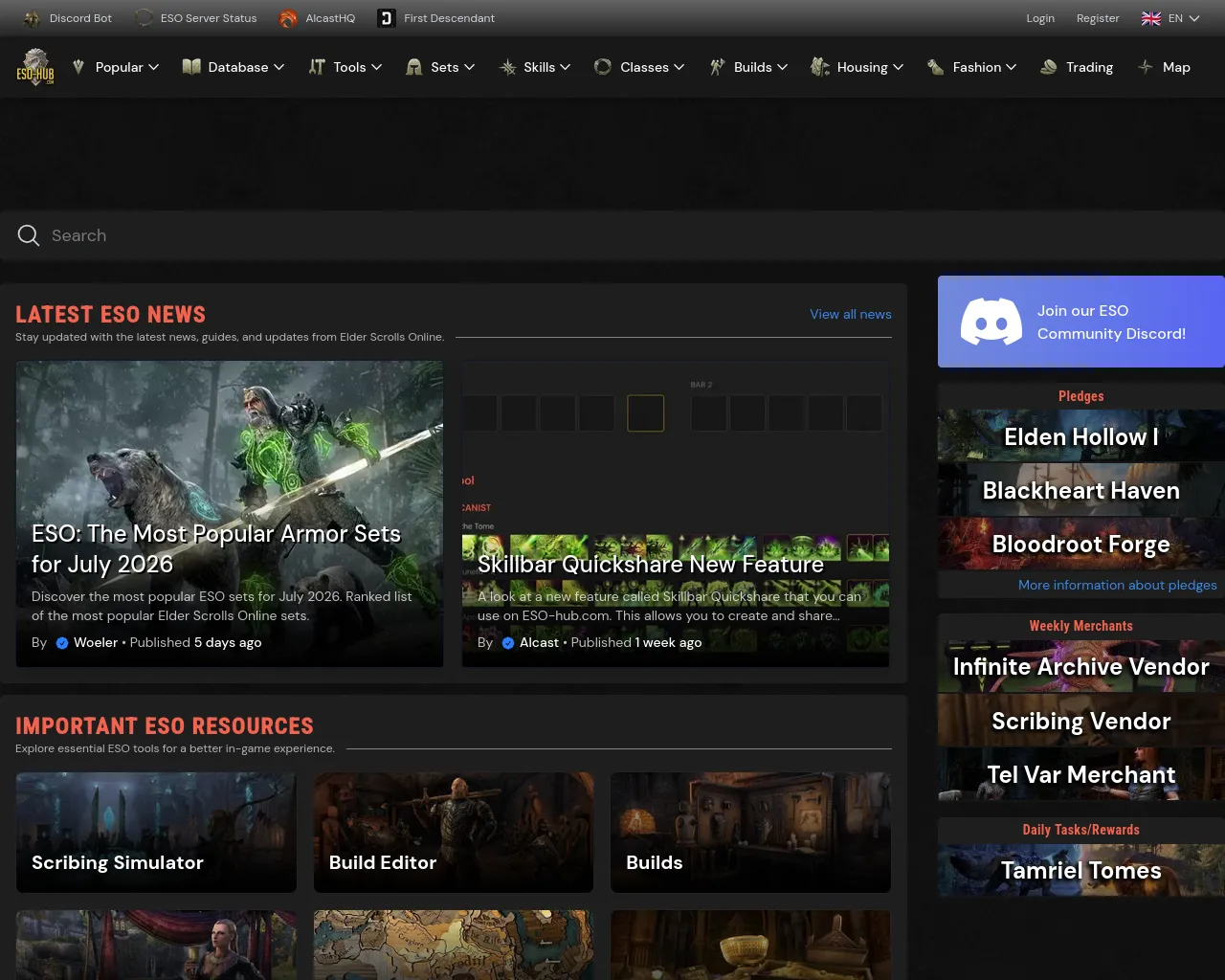Open the Classes menu label
The height and width of the screenshot is (980, 1225).
pos(644,67)
